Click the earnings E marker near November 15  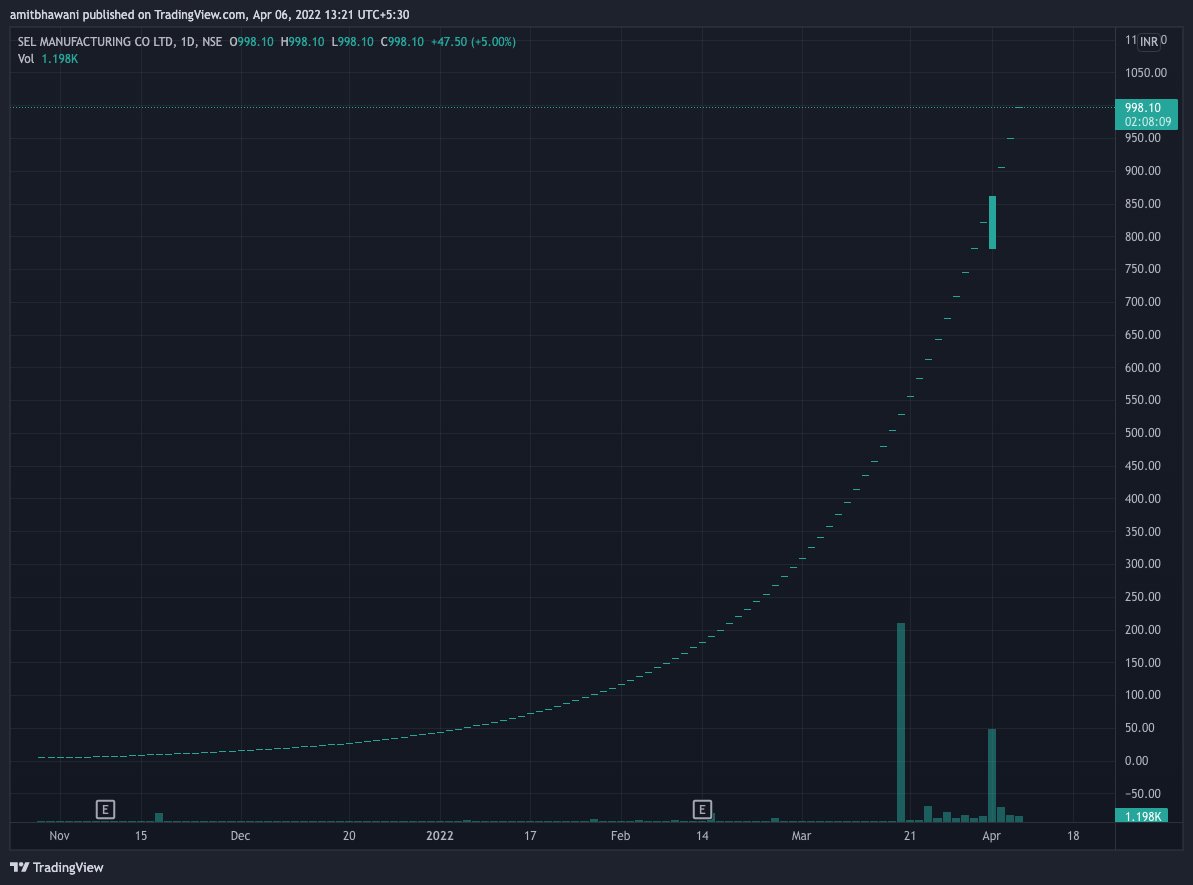coord(105,809)
